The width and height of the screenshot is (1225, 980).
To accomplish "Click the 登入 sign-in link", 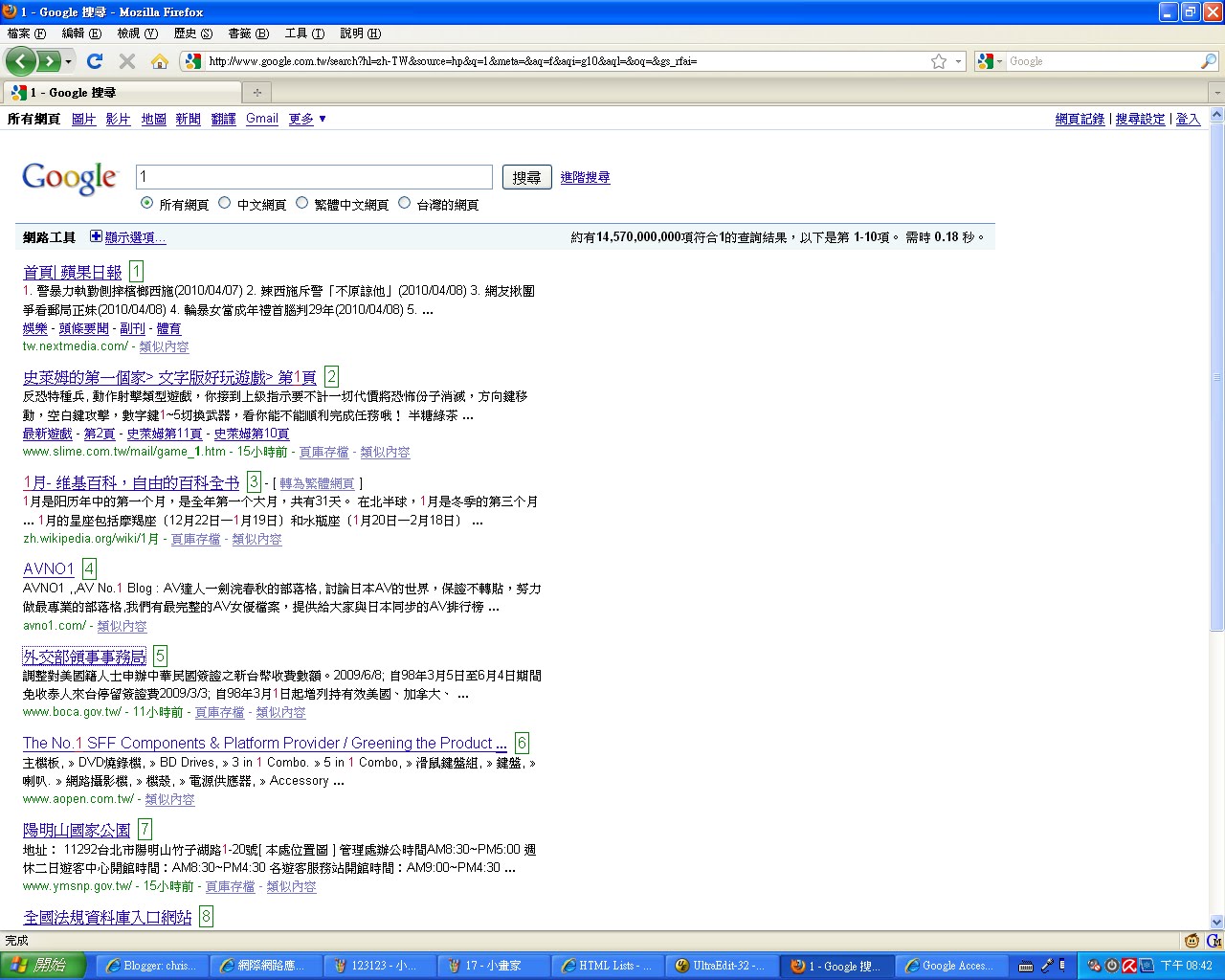I will pos(1188,119).
